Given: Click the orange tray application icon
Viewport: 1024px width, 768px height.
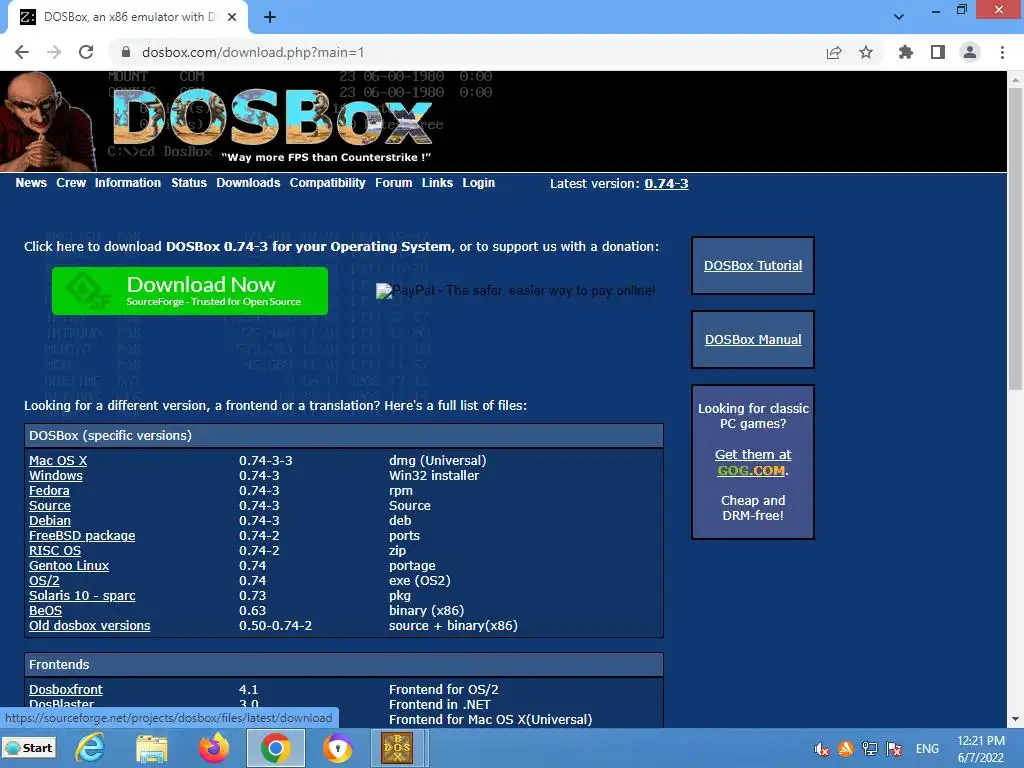Looking at the screenshot, I should point(846,749).
